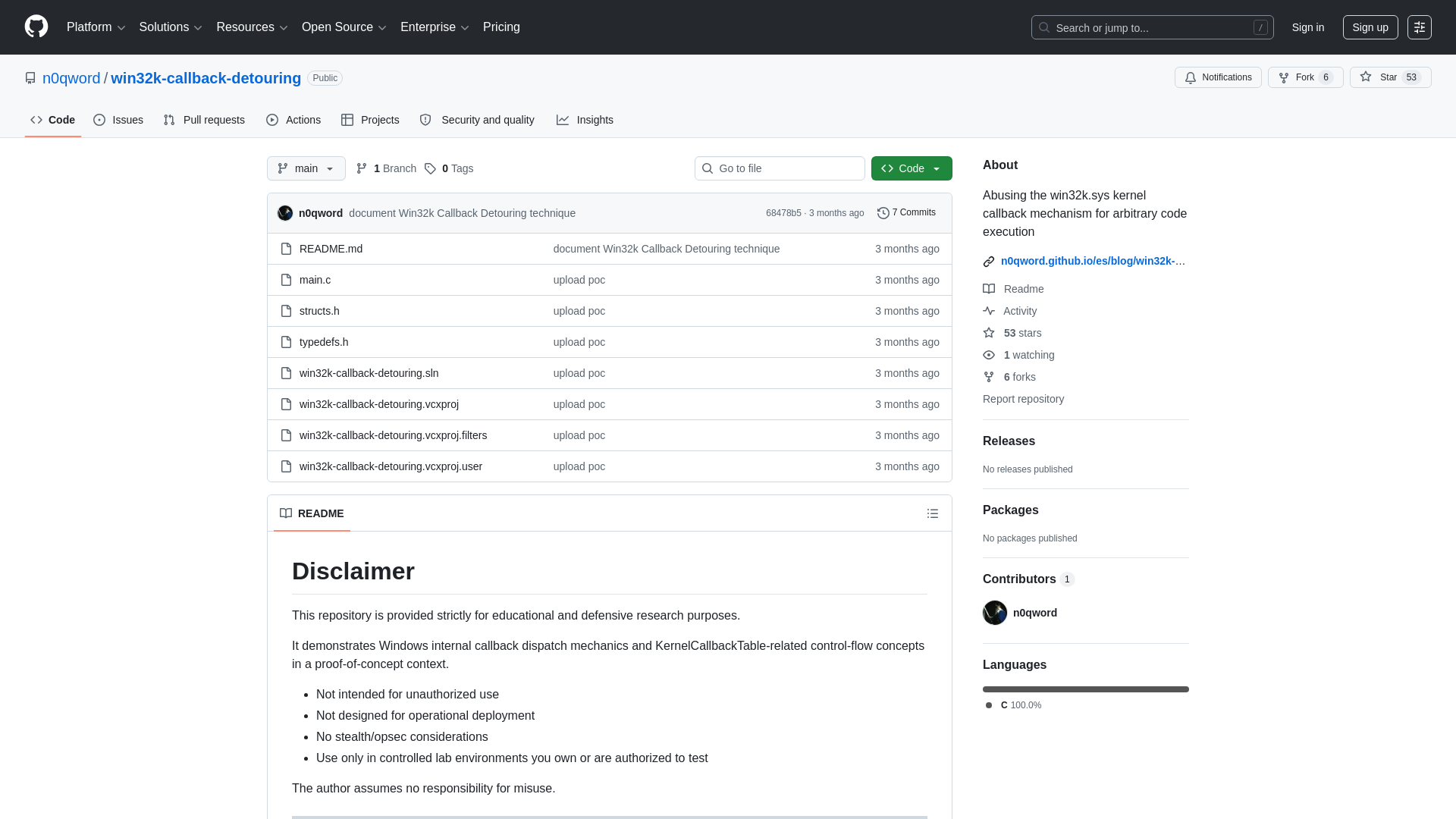
Task: Expand the Open Source menu
Action: (344, 27)
